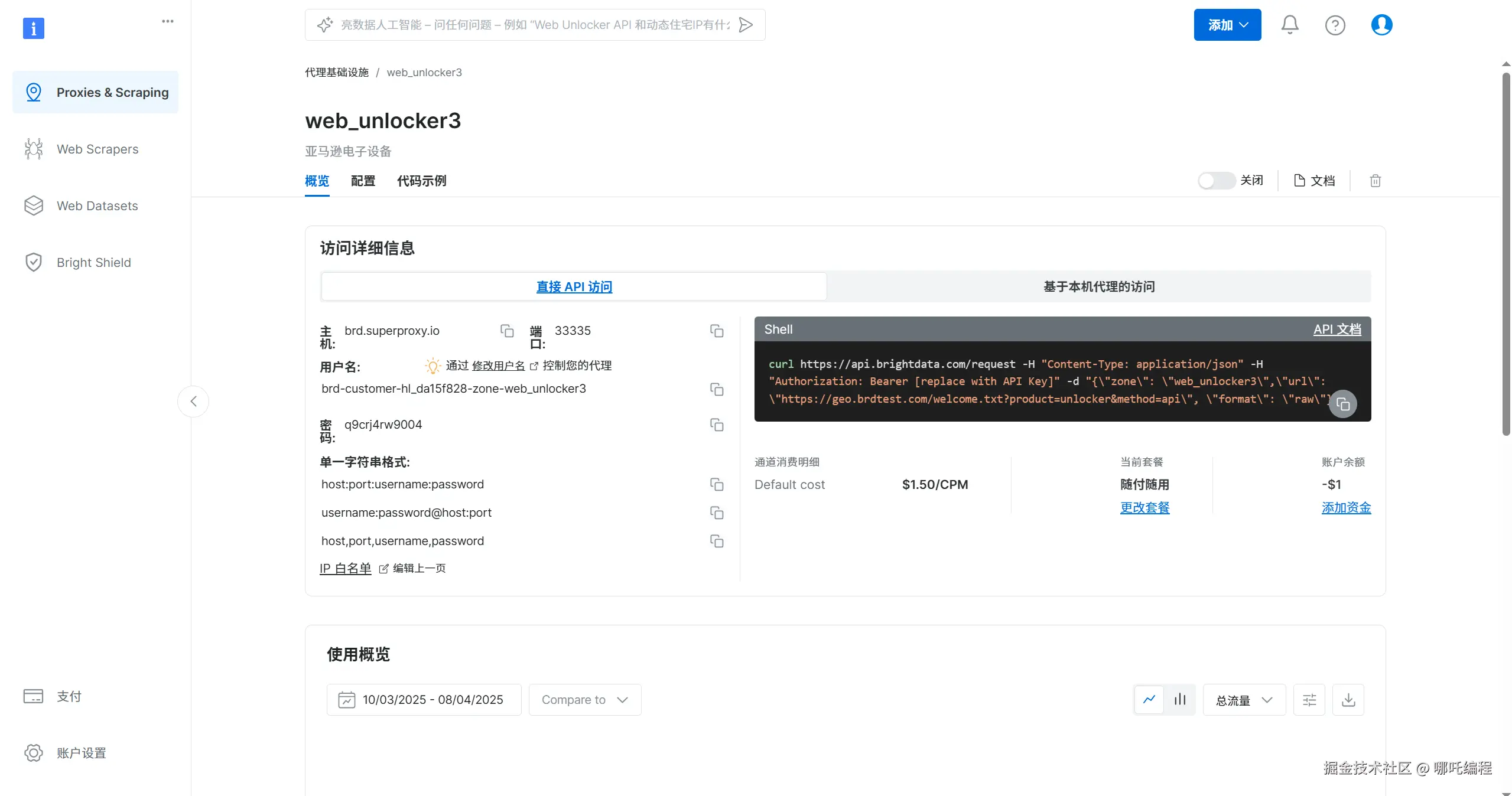Delete zone with trash icon
1512x796 pixels.
1375,181
